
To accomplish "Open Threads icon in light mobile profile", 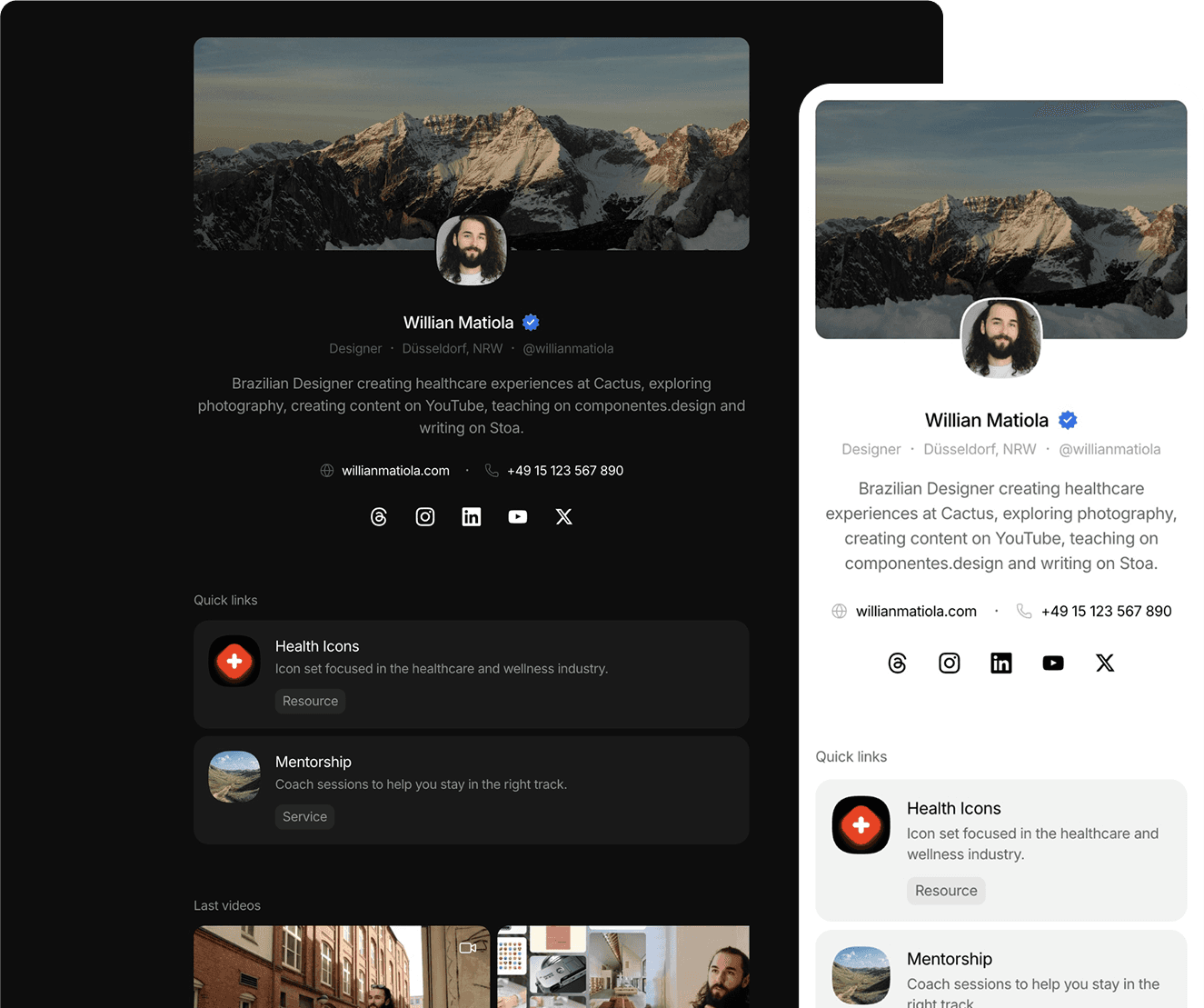I will [898, 664].
